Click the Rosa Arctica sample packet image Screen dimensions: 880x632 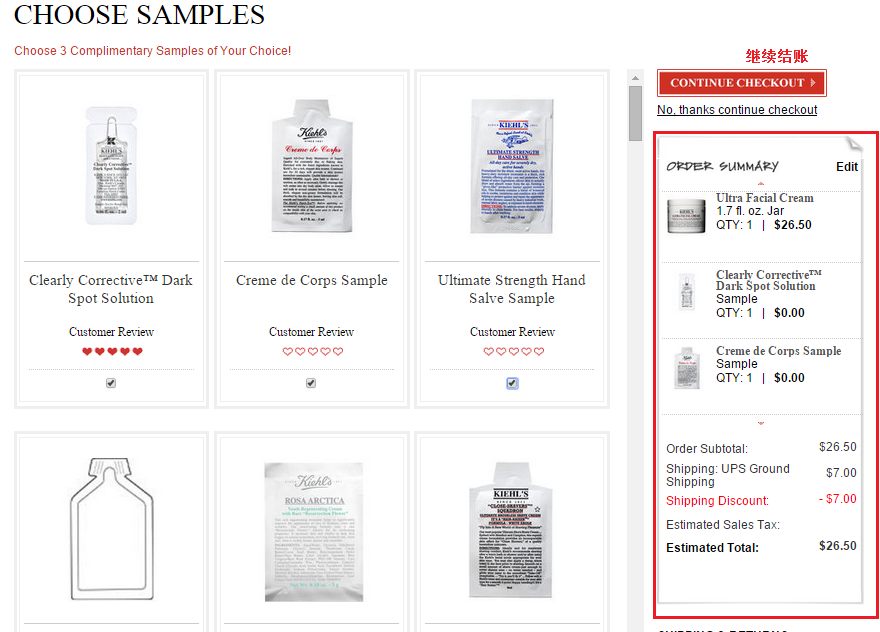[x=314, y=531]
